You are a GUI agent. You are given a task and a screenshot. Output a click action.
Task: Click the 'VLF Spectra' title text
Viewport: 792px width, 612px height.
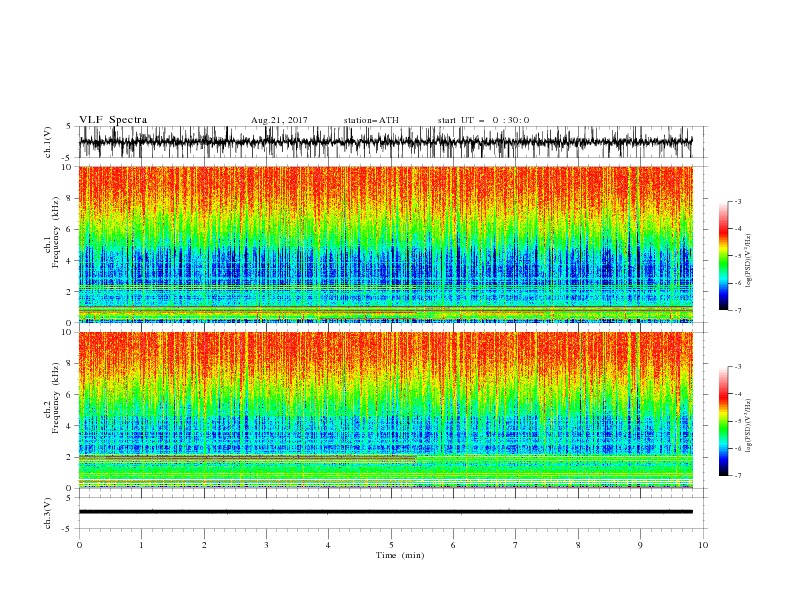click(x=113, y=120)
